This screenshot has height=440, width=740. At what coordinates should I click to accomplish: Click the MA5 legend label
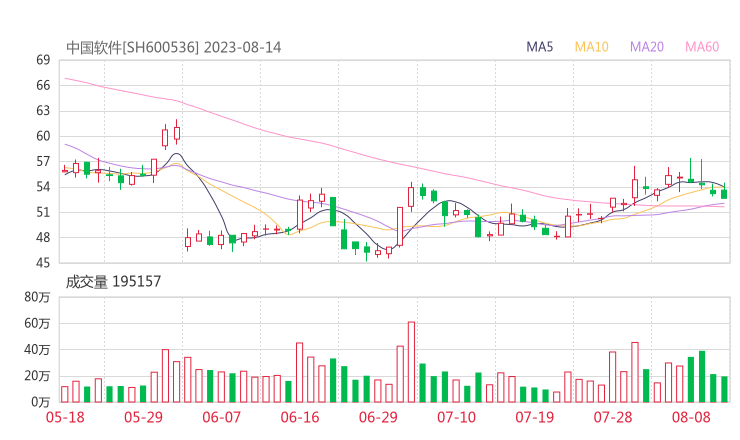click(539, 47)
